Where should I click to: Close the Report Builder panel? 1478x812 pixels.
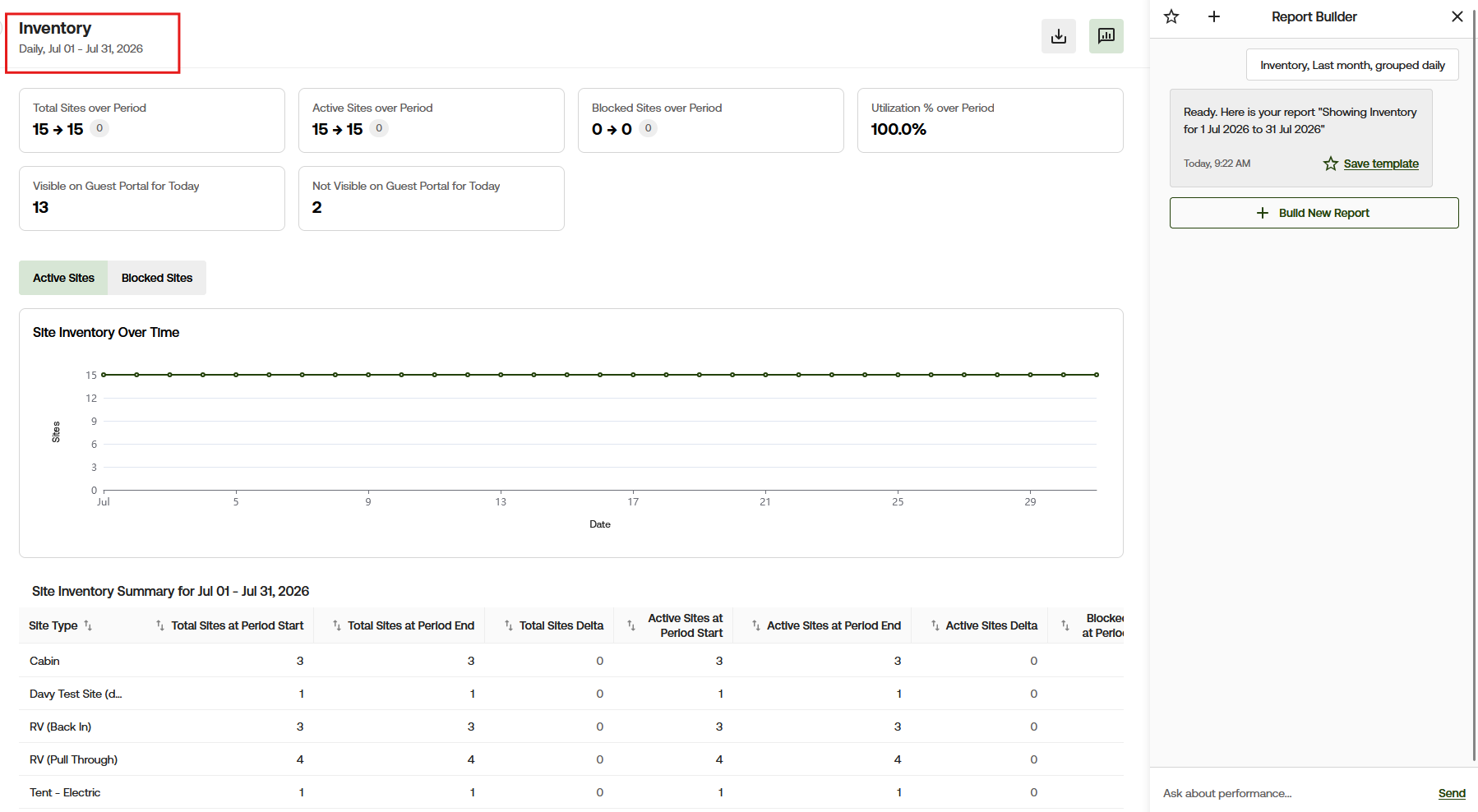[x=1457, y=16]
